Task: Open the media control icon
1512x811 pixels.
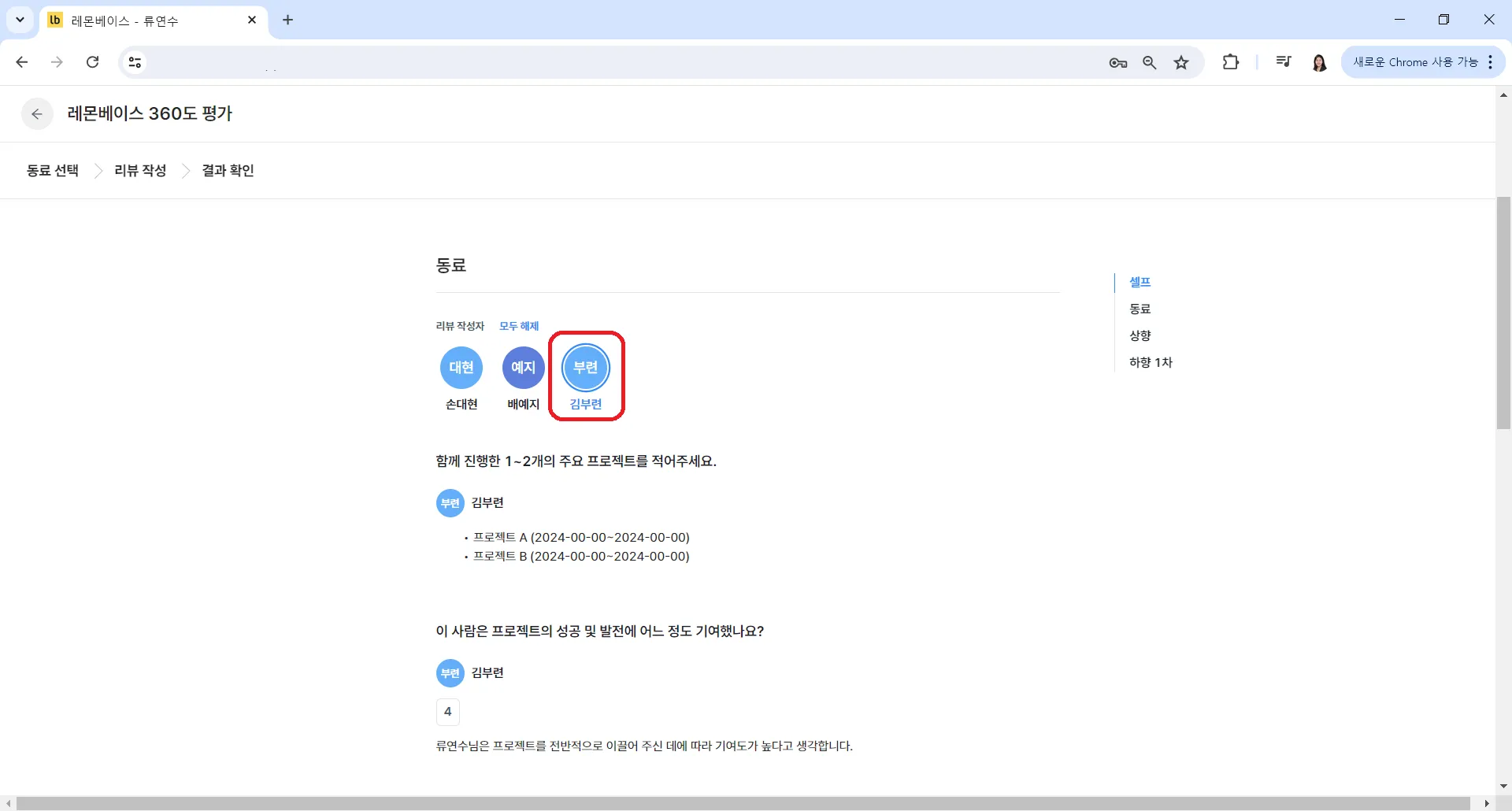Action: click(1283, 62)
